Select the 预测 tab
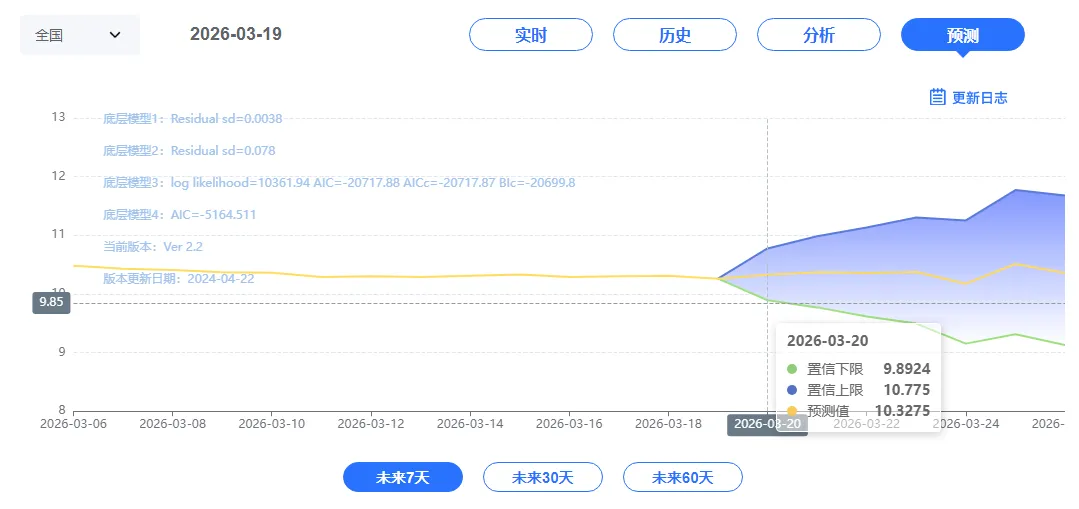 (x=963, y=35)
